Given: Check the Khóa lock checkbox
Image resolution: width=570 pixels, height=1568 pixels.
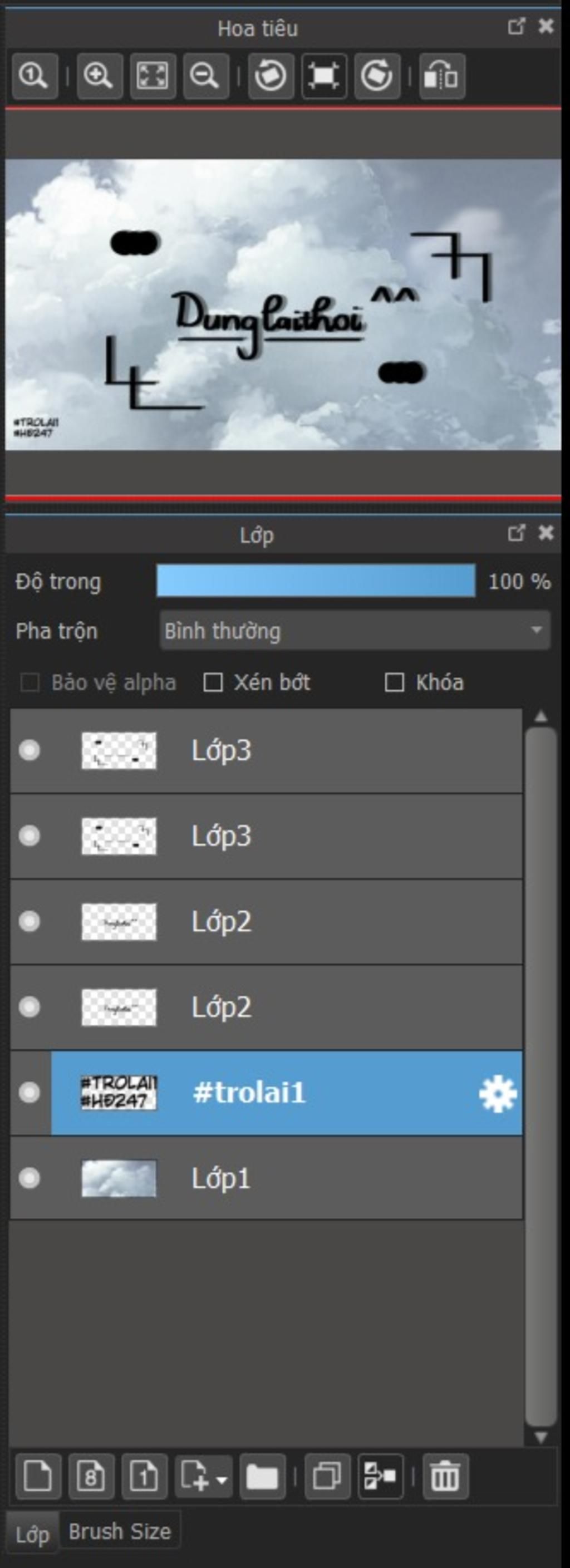Looking at the screenshot, I should (395, 682).
